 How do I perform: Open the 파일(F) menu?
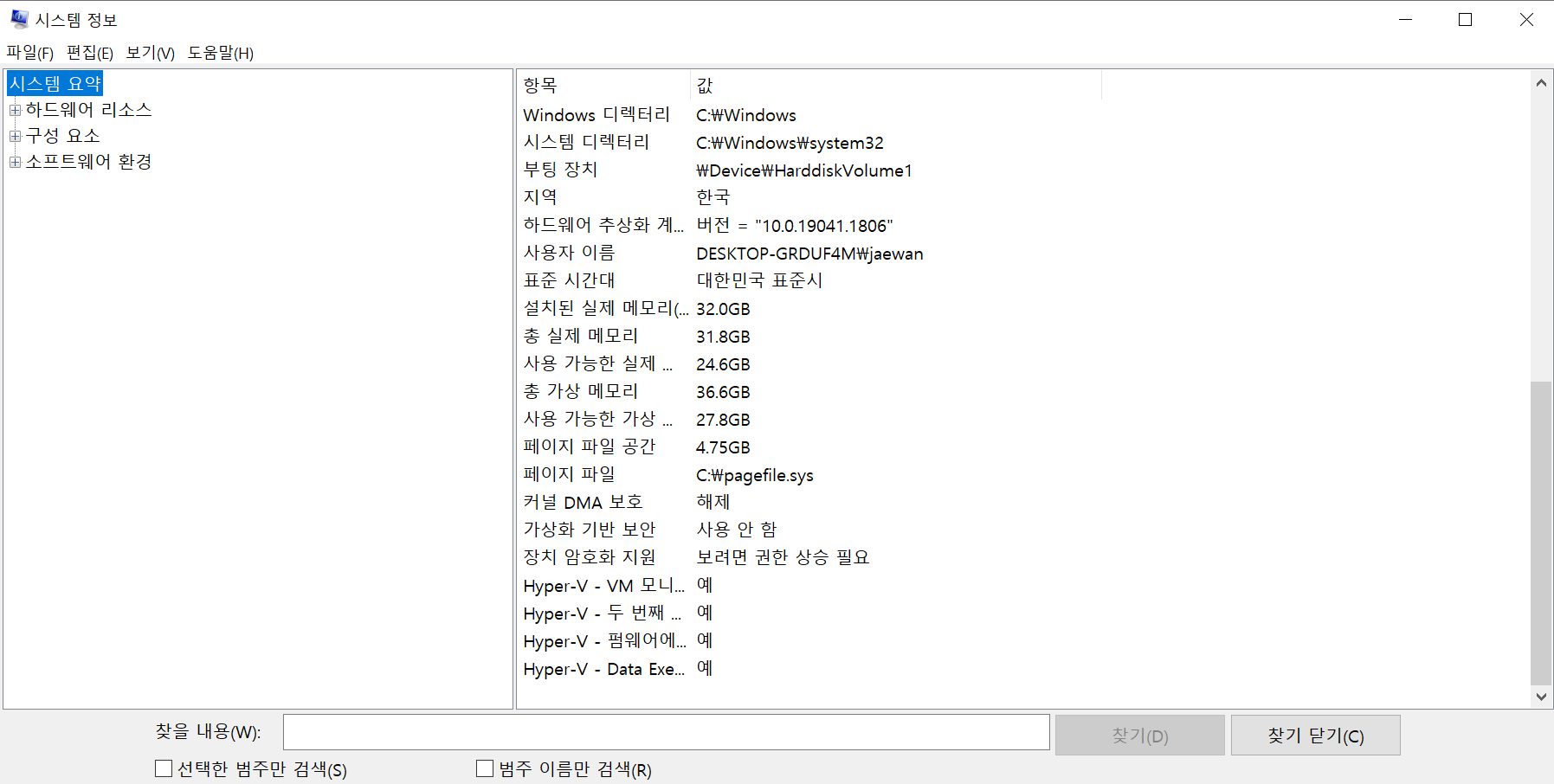[x=30, y=53]
